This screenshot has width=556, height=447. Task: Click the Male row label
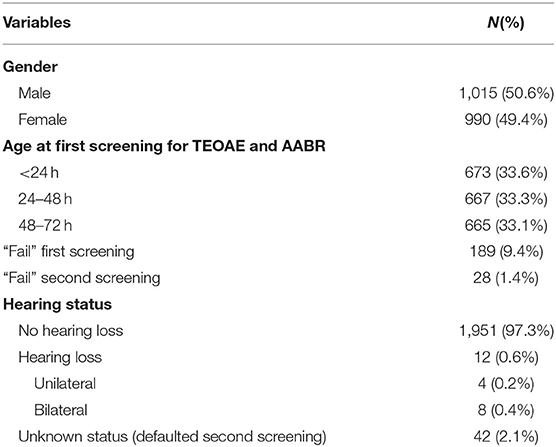34,93
